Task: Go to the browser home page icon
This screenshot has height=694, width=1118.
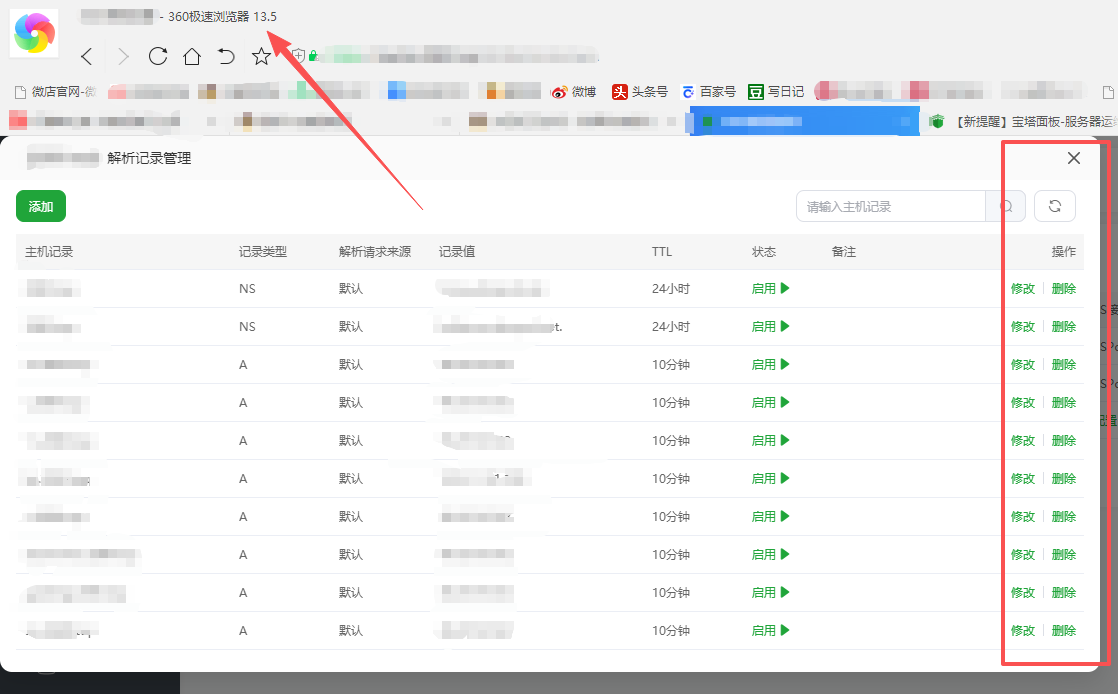Action: tap(192, 57)
